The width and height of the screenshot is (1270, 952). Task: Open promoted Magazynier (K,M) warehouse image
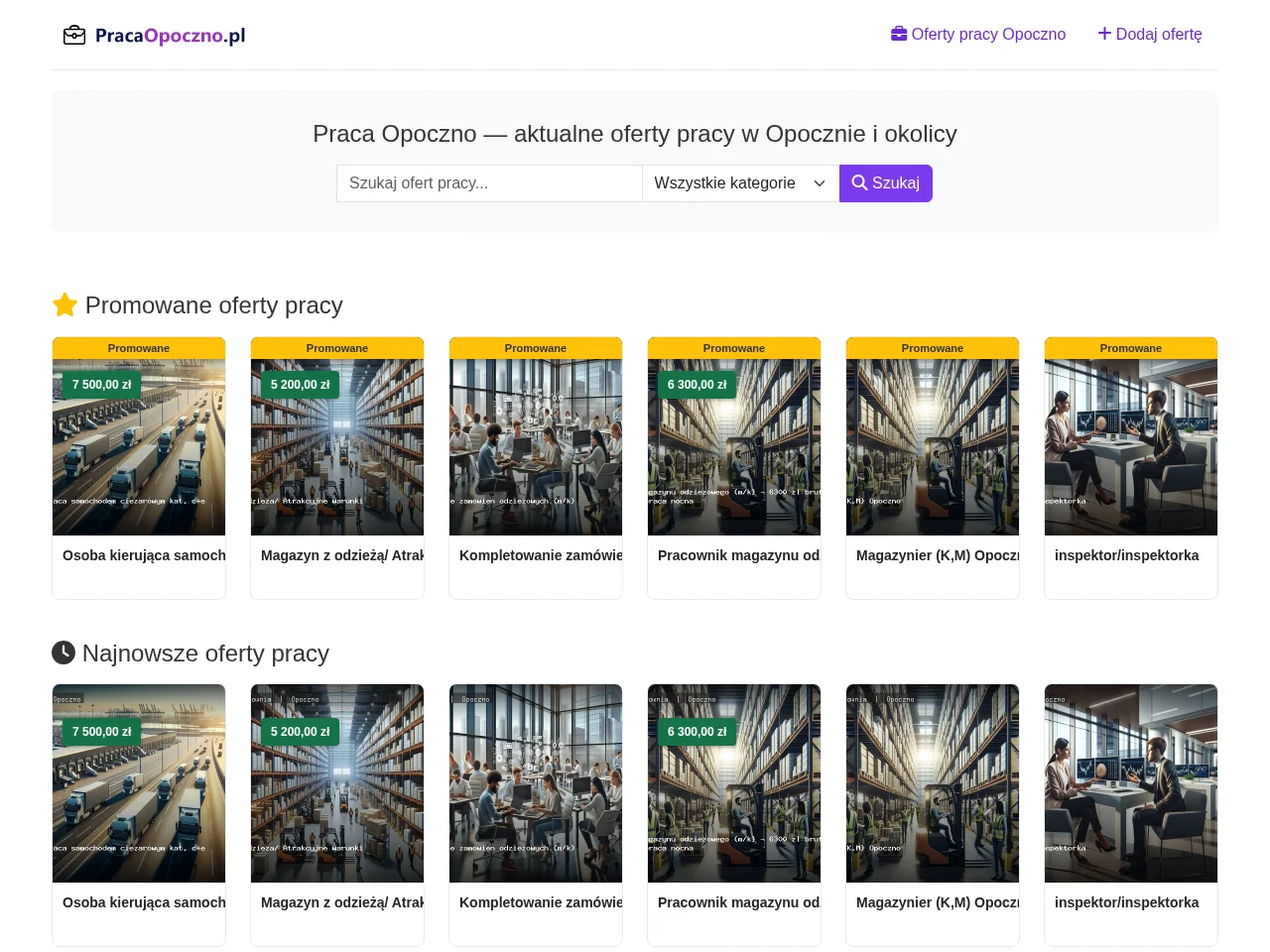coord(933,447)
